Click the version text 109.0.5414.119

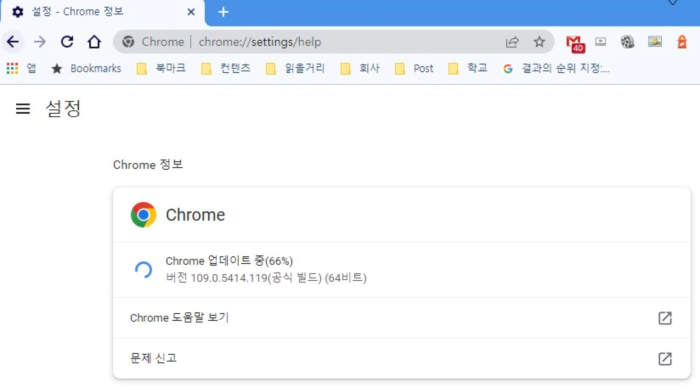[x=229, y=278]
